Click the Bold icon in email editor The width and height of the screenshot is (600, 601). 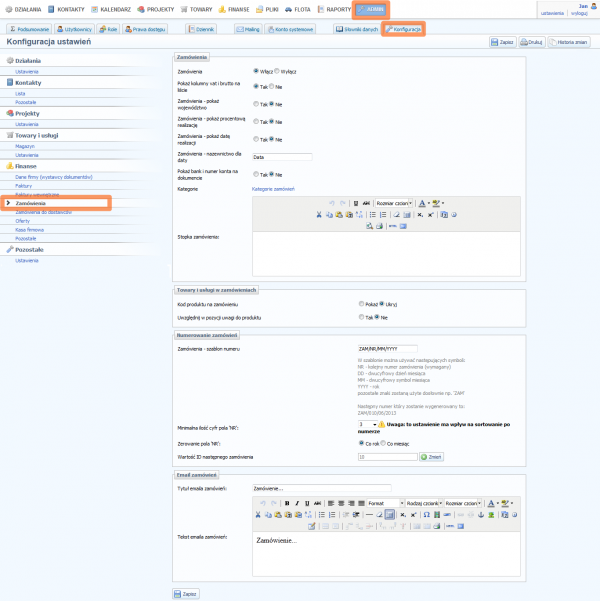point(286,503)
